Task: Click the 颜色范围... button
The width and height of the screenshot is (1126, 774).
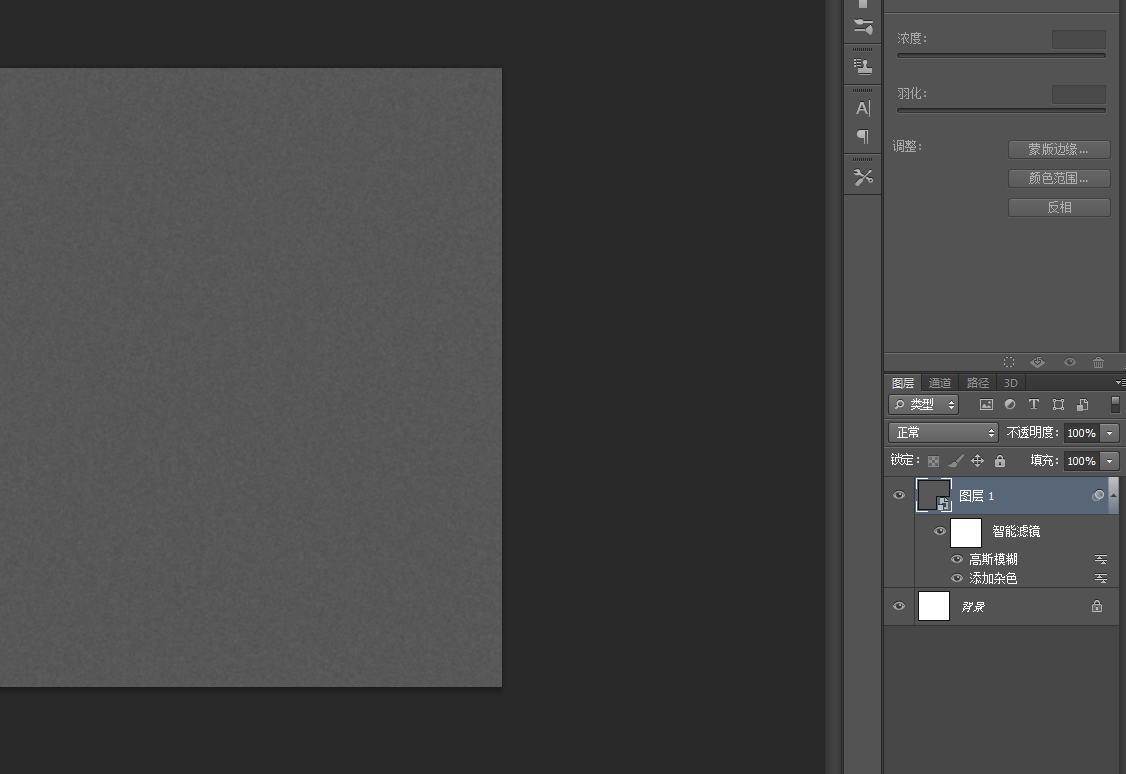Action: pos(1059,178)
